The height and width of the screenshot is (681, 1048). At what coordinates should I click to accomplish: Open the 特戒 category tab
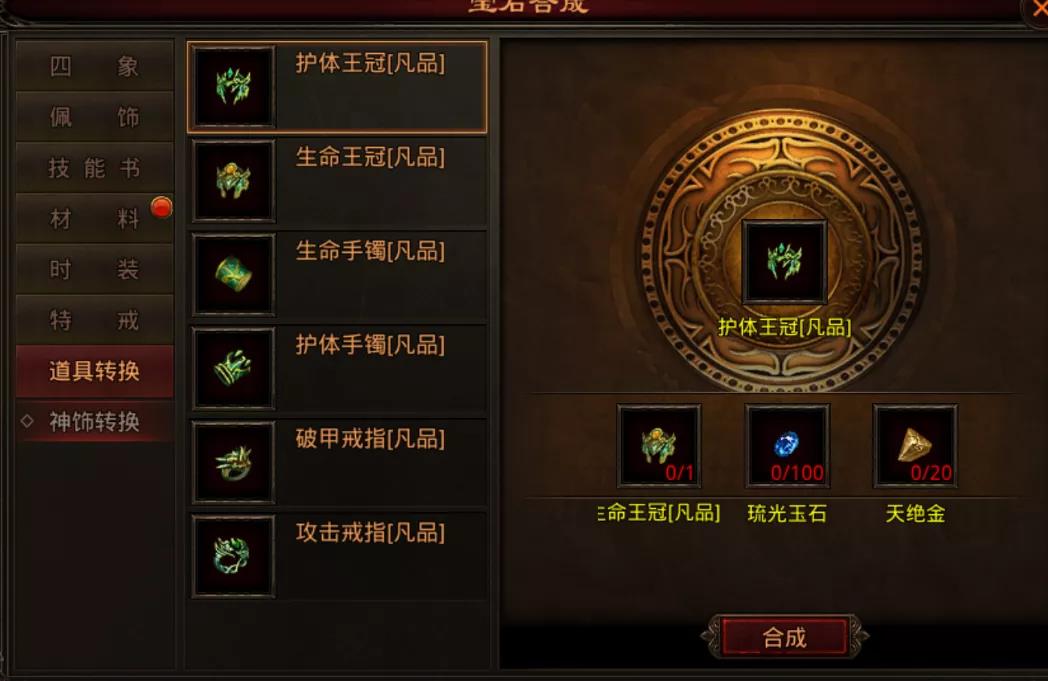pos(94,320)
